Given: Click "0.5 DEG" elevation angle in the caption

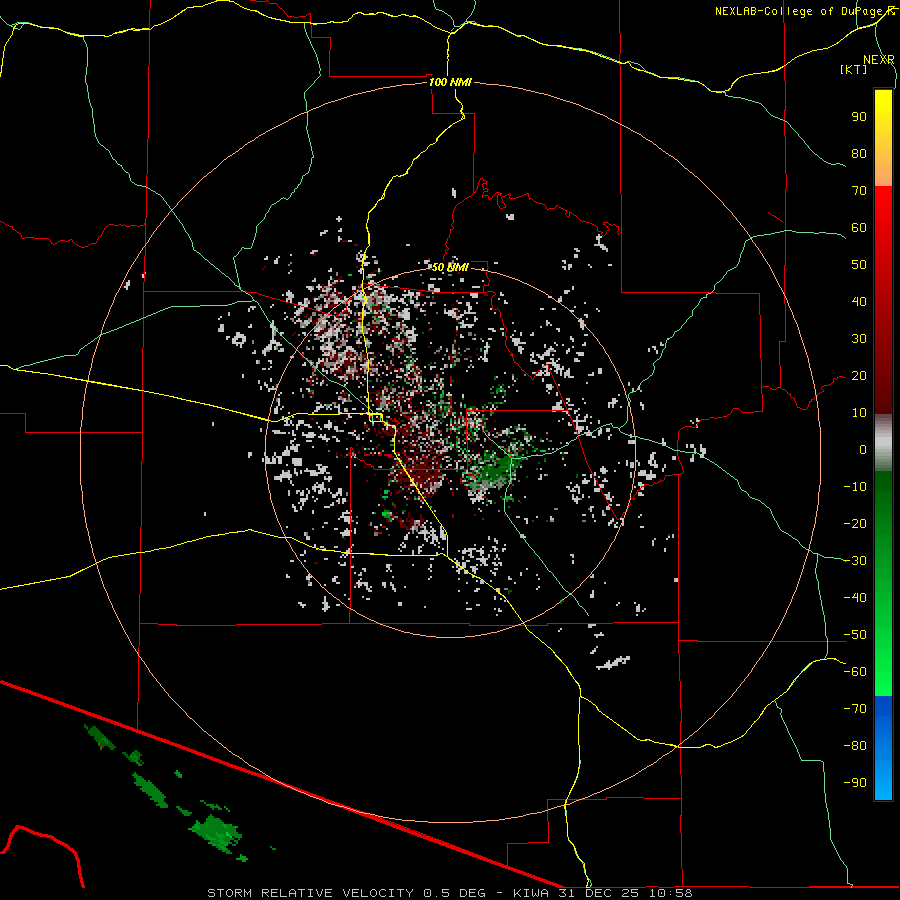Looking at the screenshot, I should coord(455,893).
